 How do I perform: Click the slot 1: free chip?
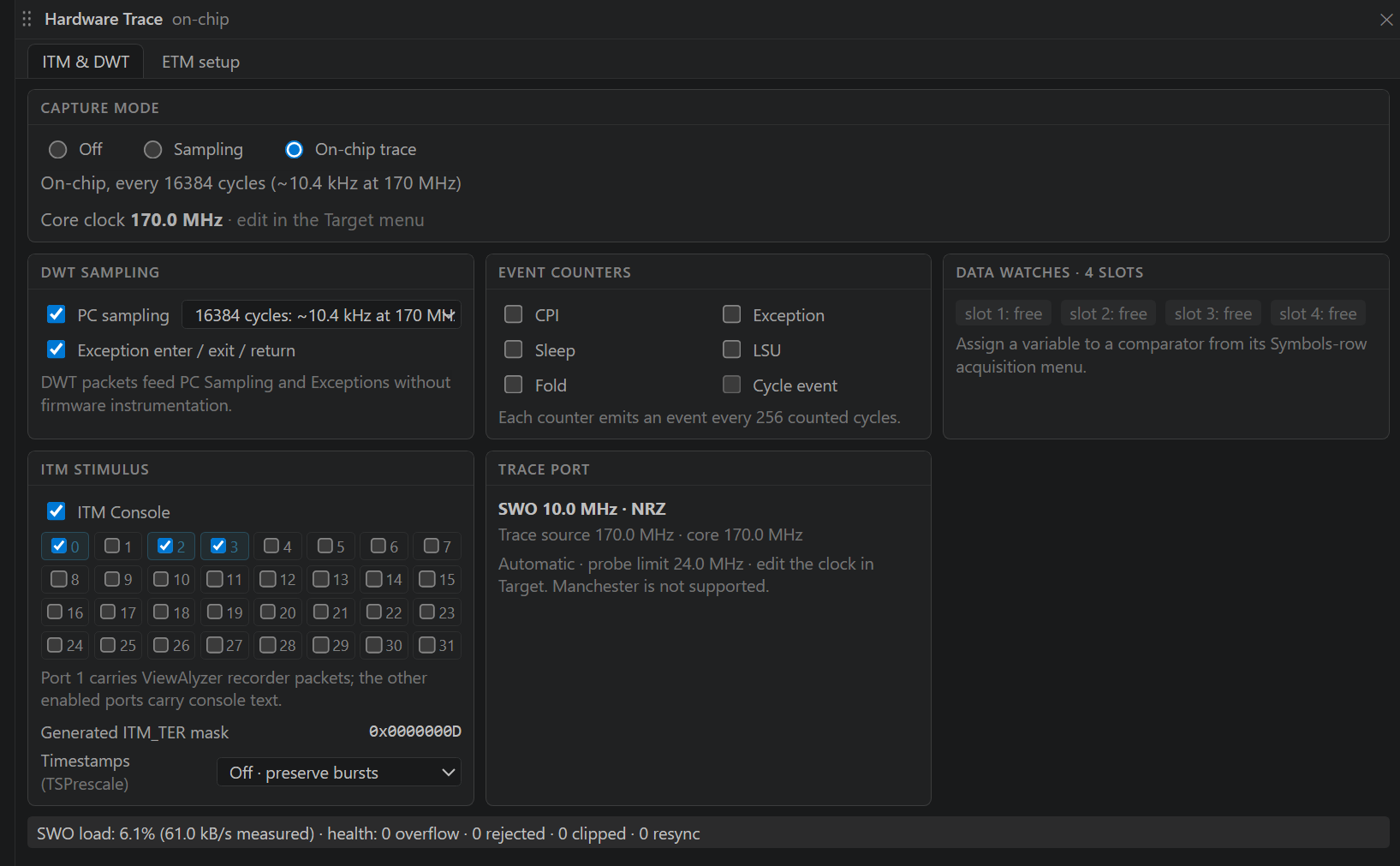click(x=1004, y=314)
